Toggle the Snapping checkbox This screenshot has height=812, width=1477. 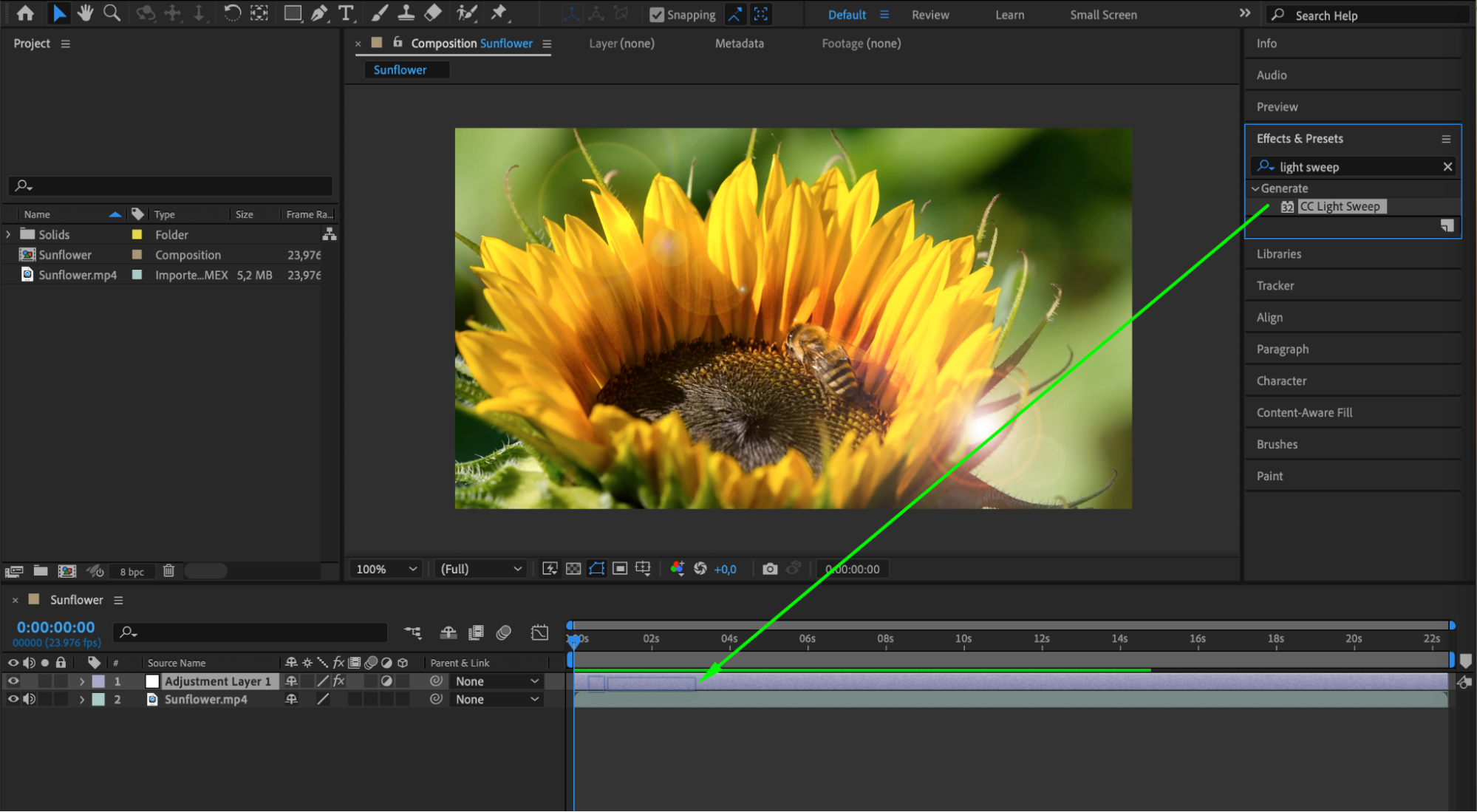[x=656, y=14]
